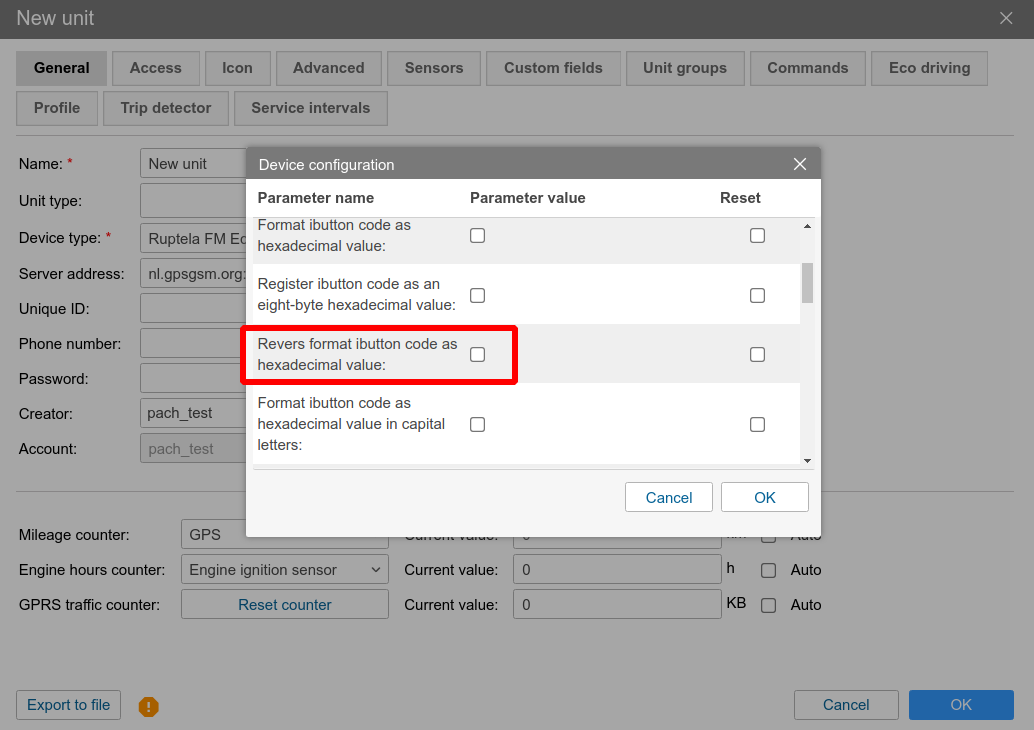1034x730 pixels.
Task: Click the orange warning icon
Action: [149, 707]
